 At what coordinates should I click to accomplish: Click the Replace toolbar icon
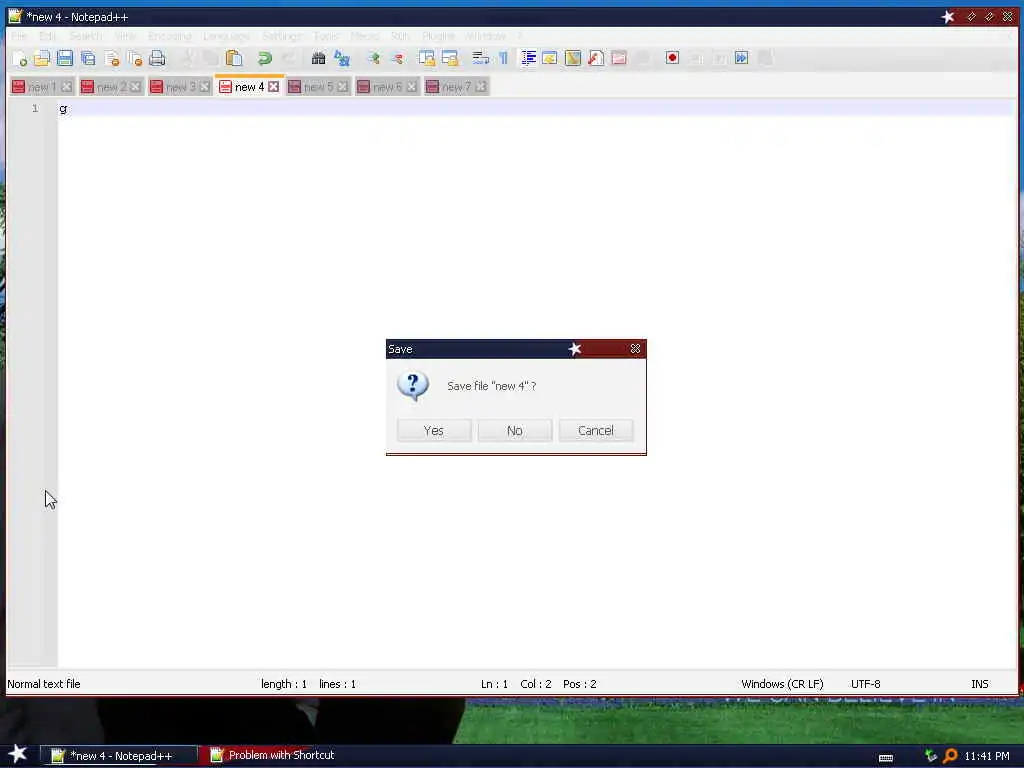(x=342, y=59)
